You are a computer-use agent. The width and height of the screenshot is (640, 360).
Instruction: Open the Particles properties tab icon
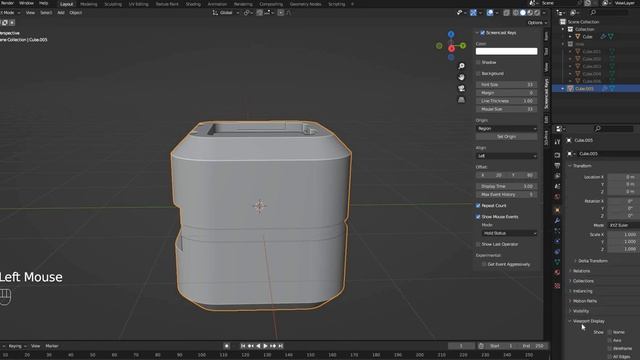(x=557, y=231)
